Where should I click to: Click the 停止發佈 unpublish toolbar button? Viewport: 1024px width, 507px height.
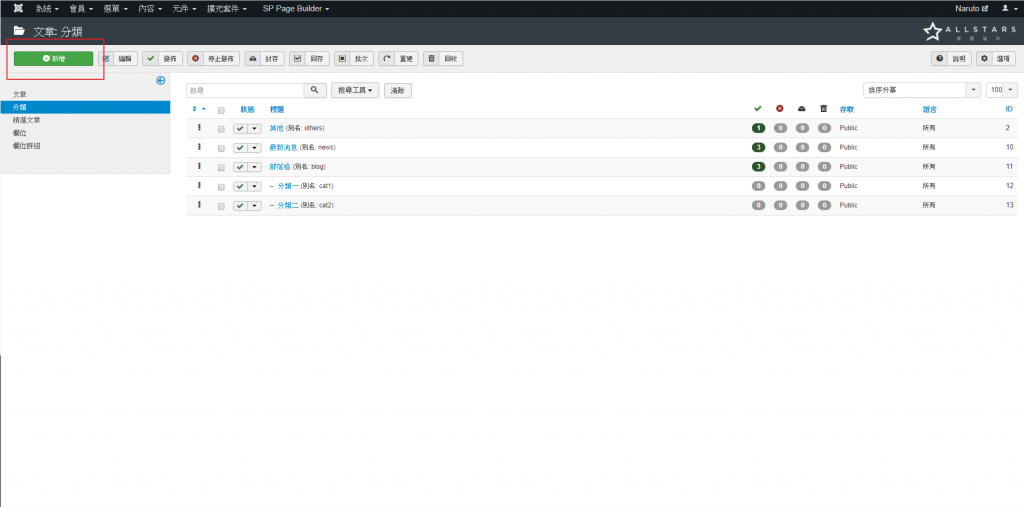pyautogui.click(x=212, y=59)
